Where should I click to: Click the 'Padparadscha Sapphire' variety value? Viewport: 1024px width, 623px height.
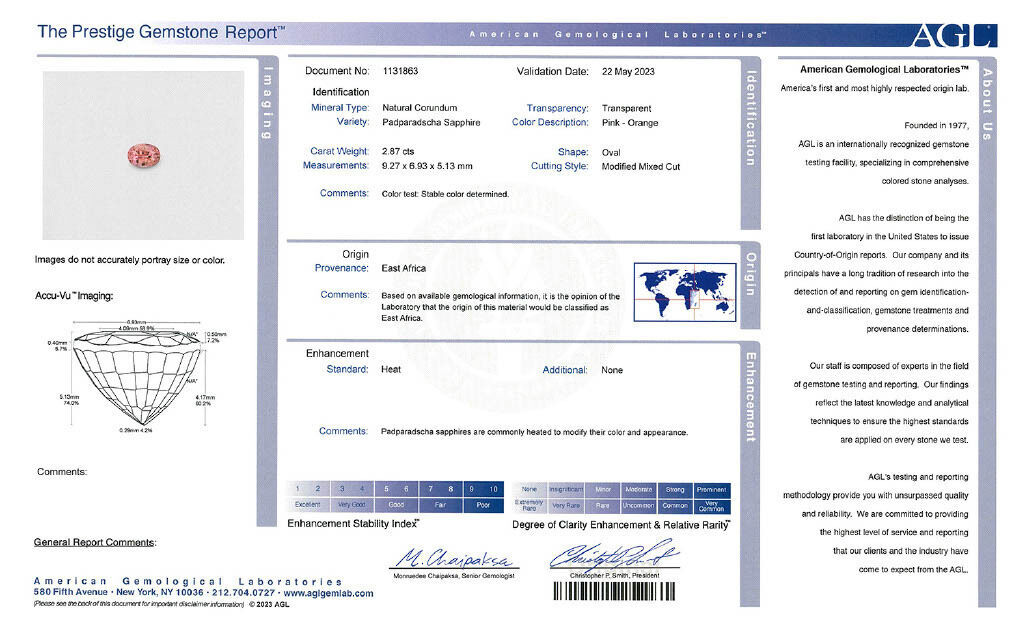(431, 122)
